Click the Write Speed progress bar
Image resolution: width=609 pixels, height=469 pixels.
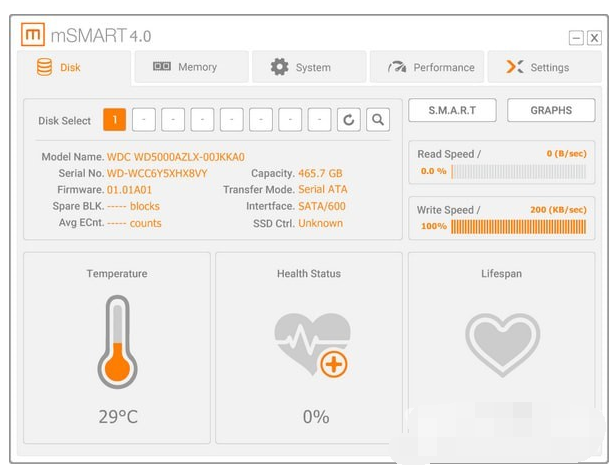(519, 227)
